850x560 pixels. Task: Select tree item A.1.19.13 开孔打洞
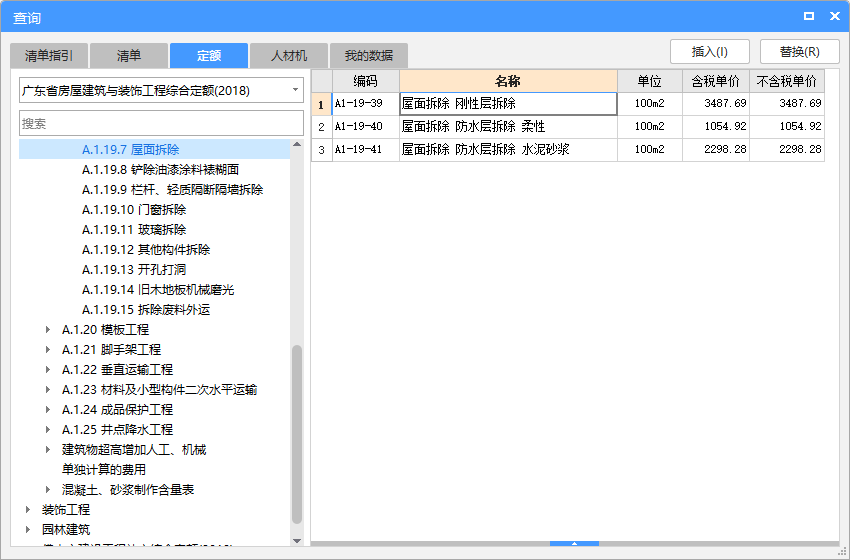pyautogui.click(x=134, y=270)
